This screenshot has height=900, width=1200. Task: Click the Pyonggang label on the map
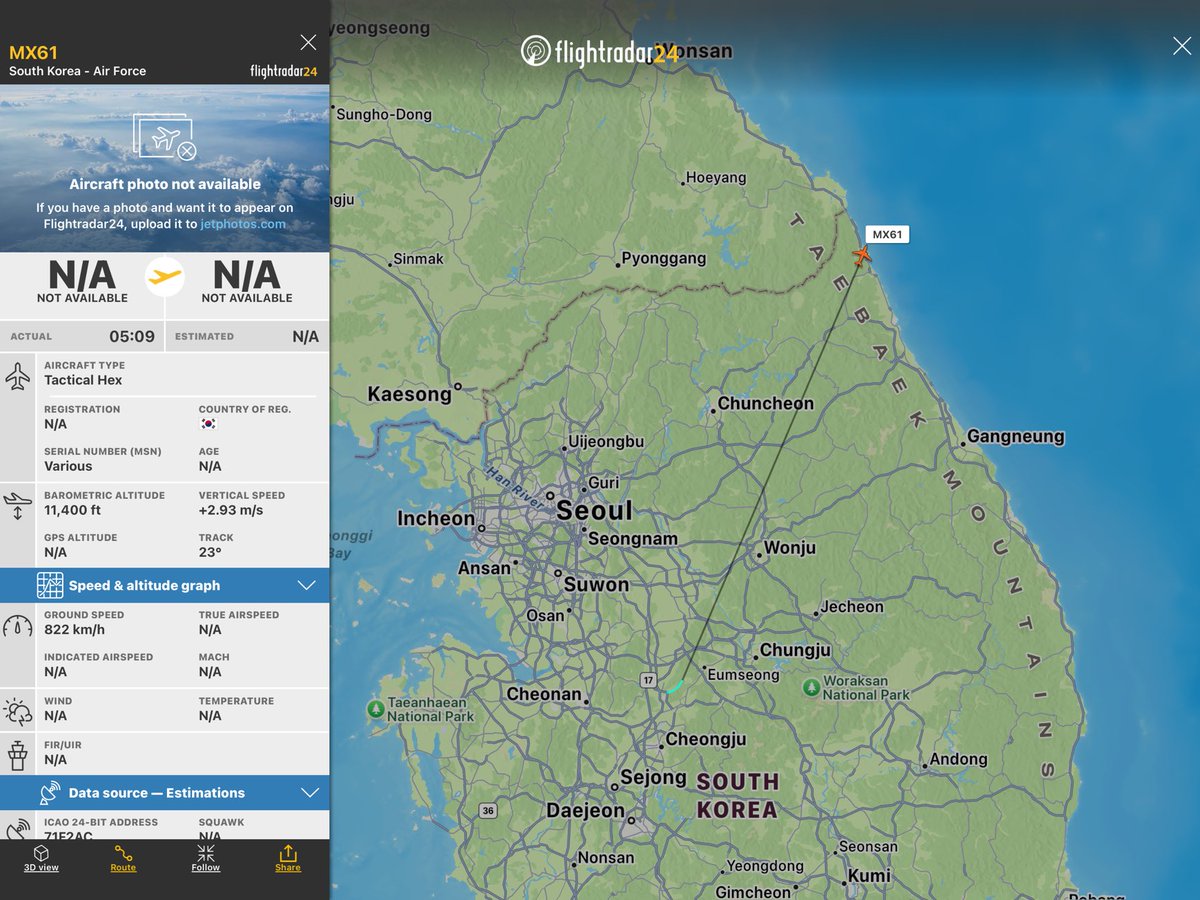[664, 258]
